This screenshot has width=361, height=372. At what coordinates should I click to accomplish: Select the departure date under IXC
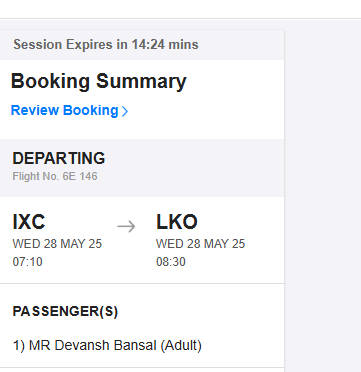(x=57, y=244)
